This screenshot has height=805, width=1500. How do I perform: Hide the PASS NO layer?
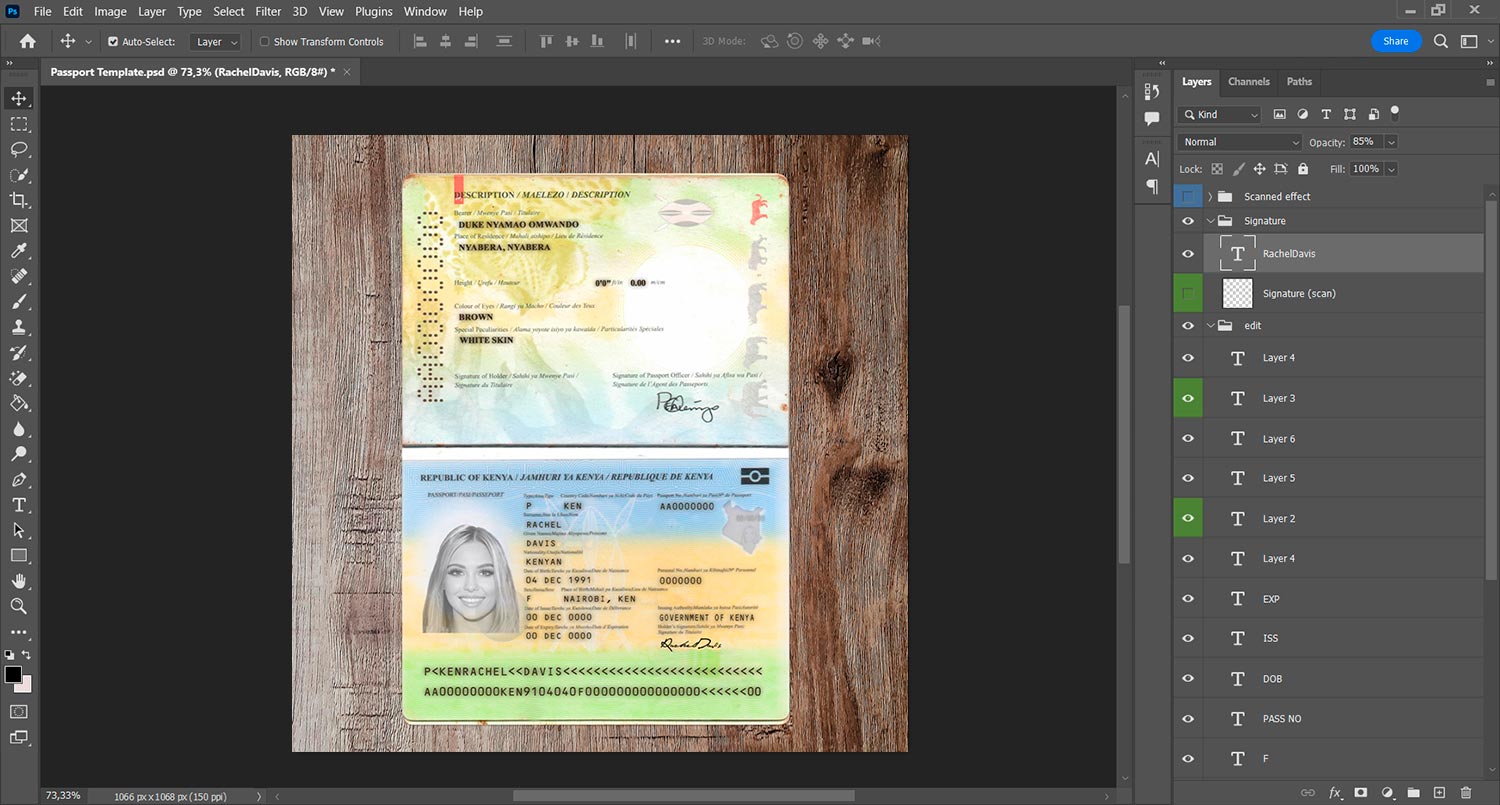click(x=1188, y=719)
